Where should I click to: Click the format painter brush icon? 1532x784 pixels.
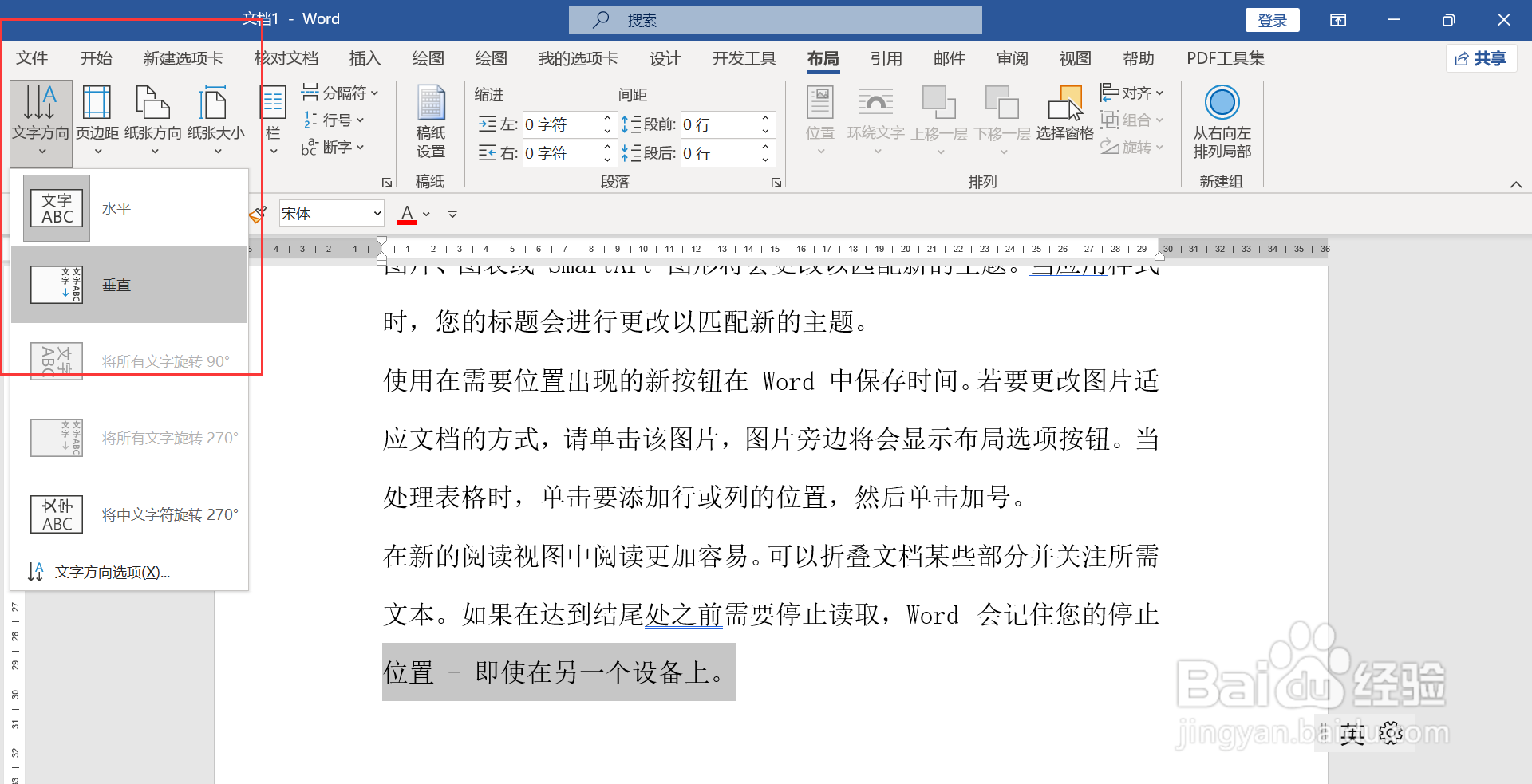257,214
